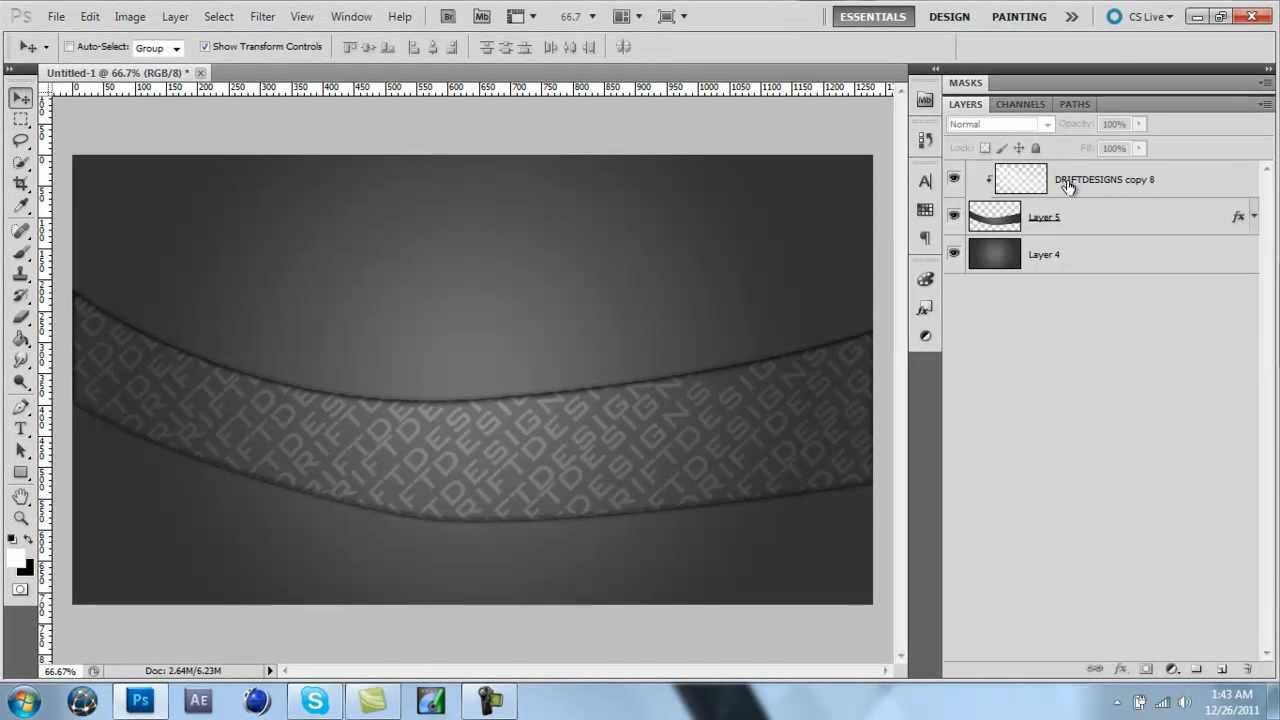1280x720 pixels.
Task: Open the CS Live dropdown
Action: [x=1140, y=17]
